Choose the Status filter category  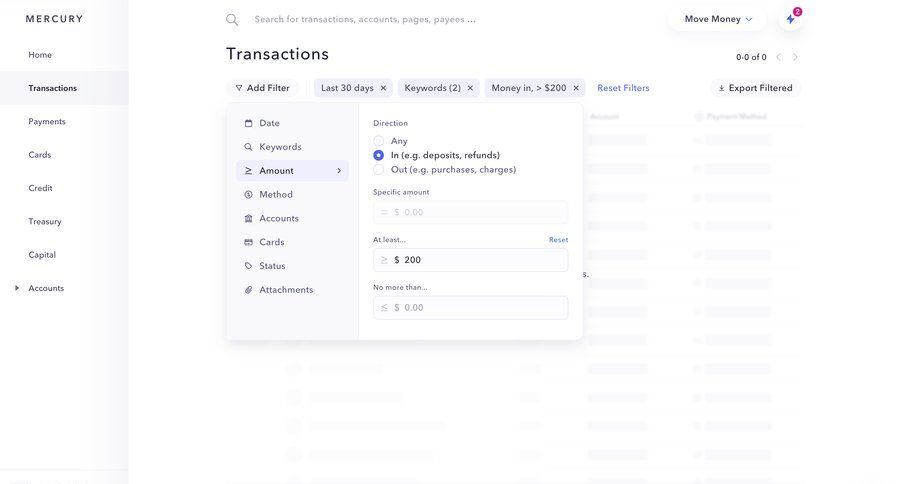click(x=292, y=266)
